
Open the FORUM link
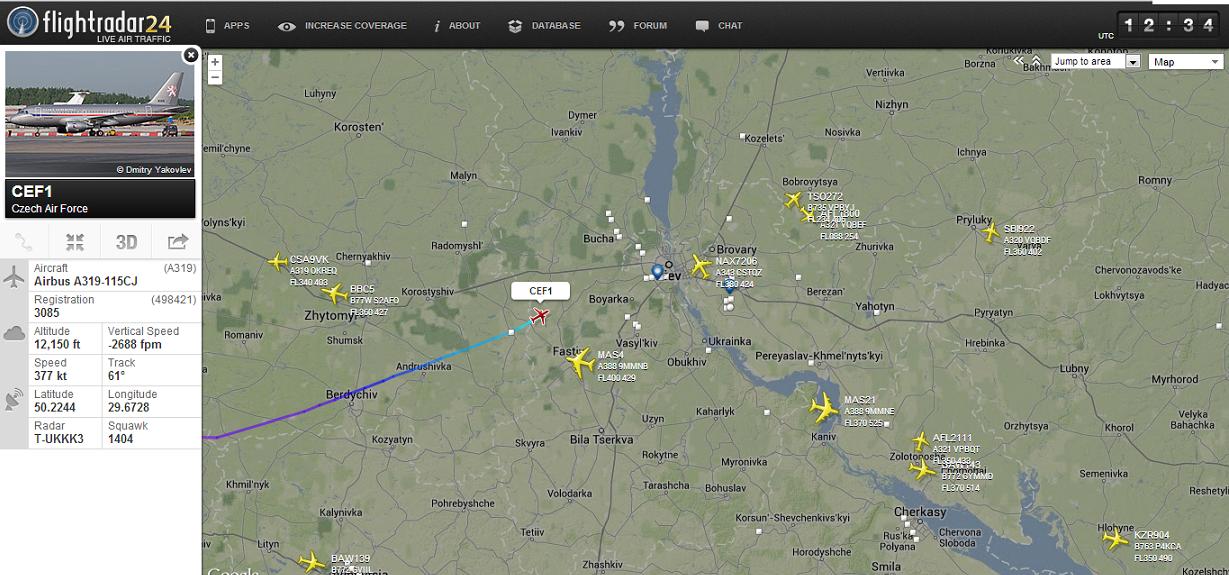pyautogui.click(x=638, y=26)
